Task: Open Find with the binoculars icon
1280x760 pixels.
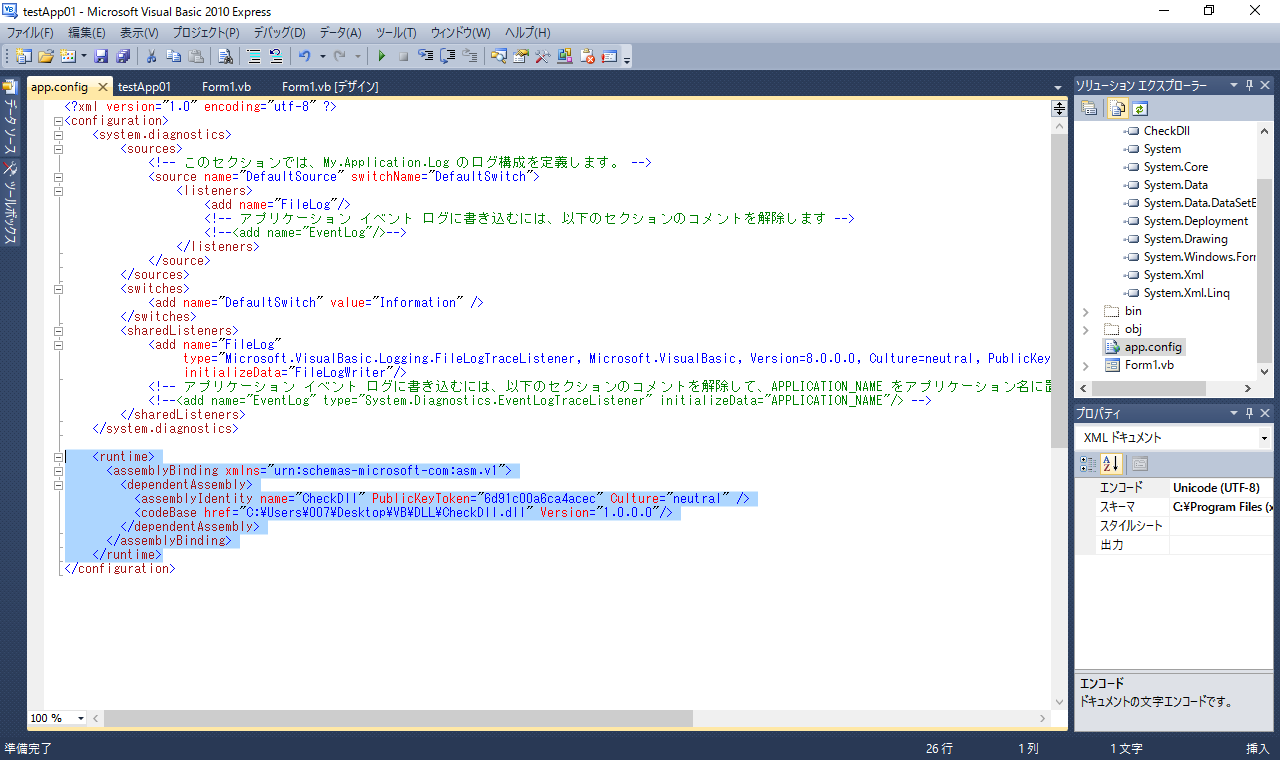Action: click(x=226, y=56)
